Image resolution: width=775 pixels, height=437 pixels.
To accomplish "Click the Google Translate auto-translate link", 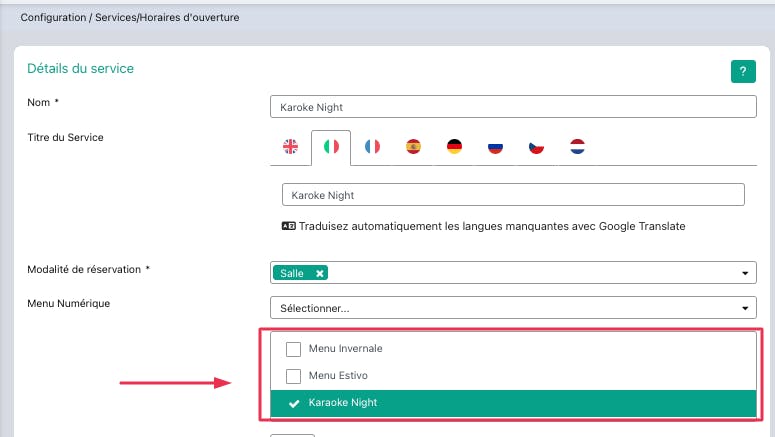I will point(492,226).
